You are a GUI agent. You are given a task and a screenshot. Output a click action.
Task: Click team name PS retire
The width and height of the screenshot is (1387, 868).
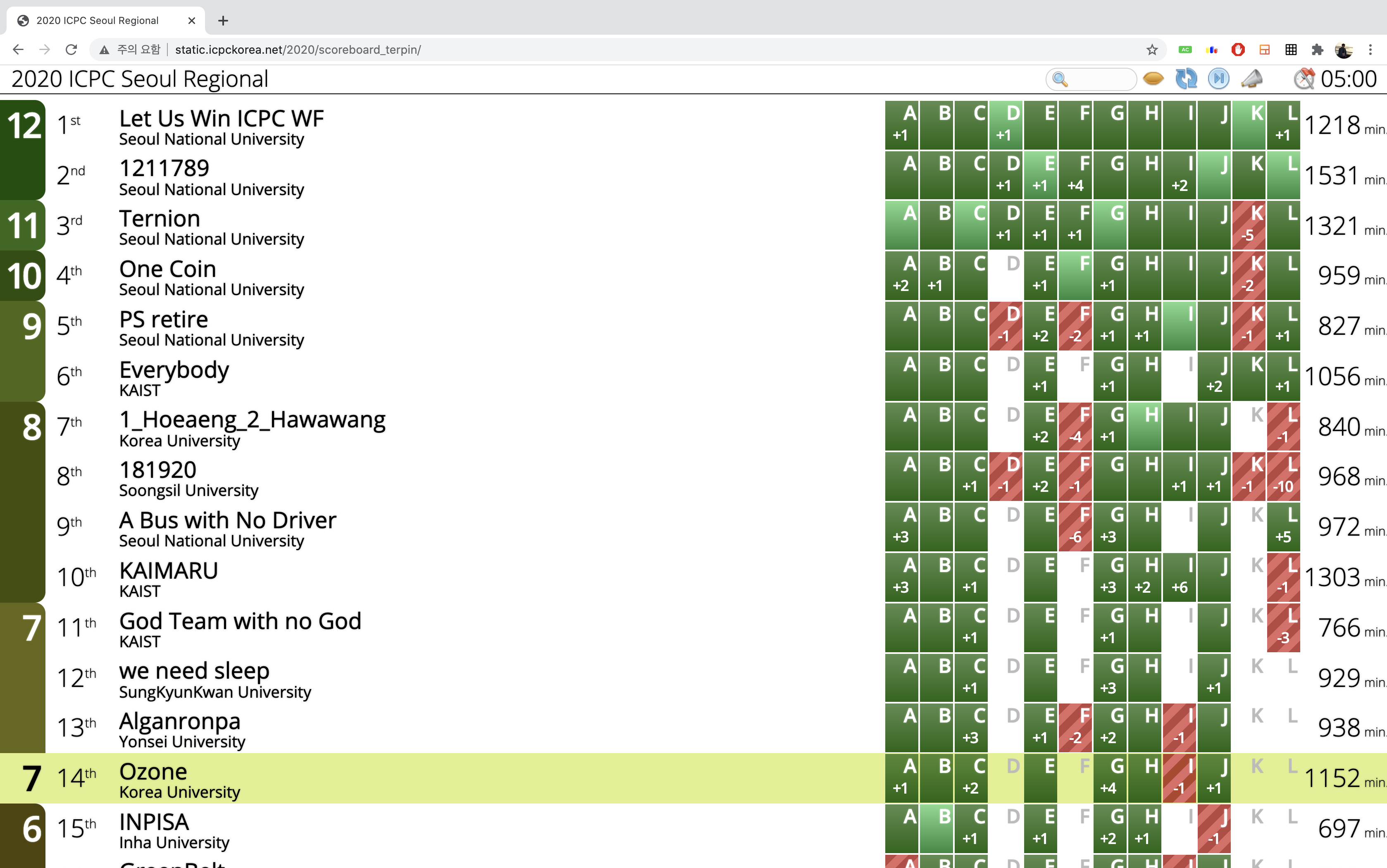pyautogui.click(x=164, y=319)
